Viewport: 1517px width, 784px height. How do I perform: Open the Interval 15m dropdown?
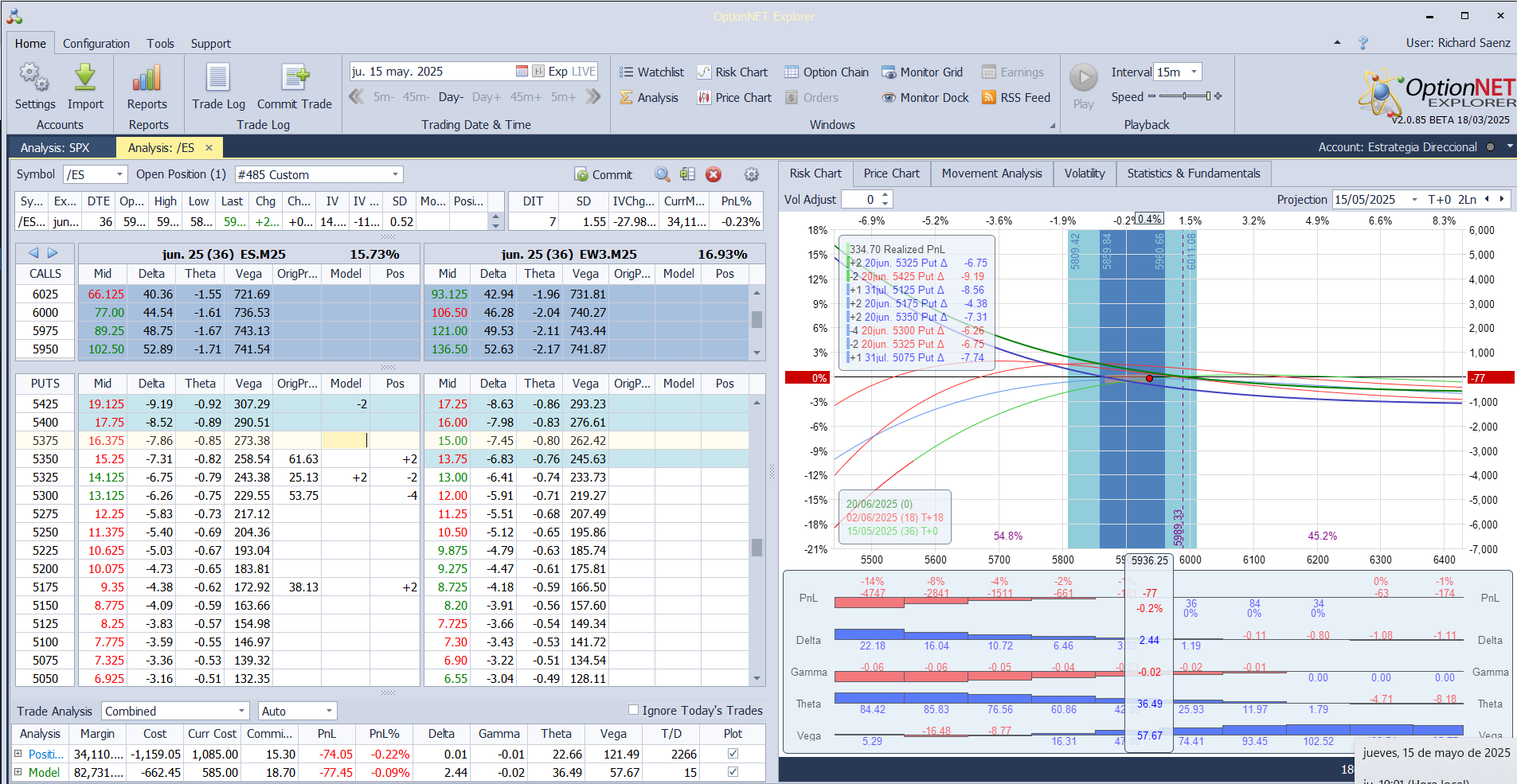[x=1194, y=72]
